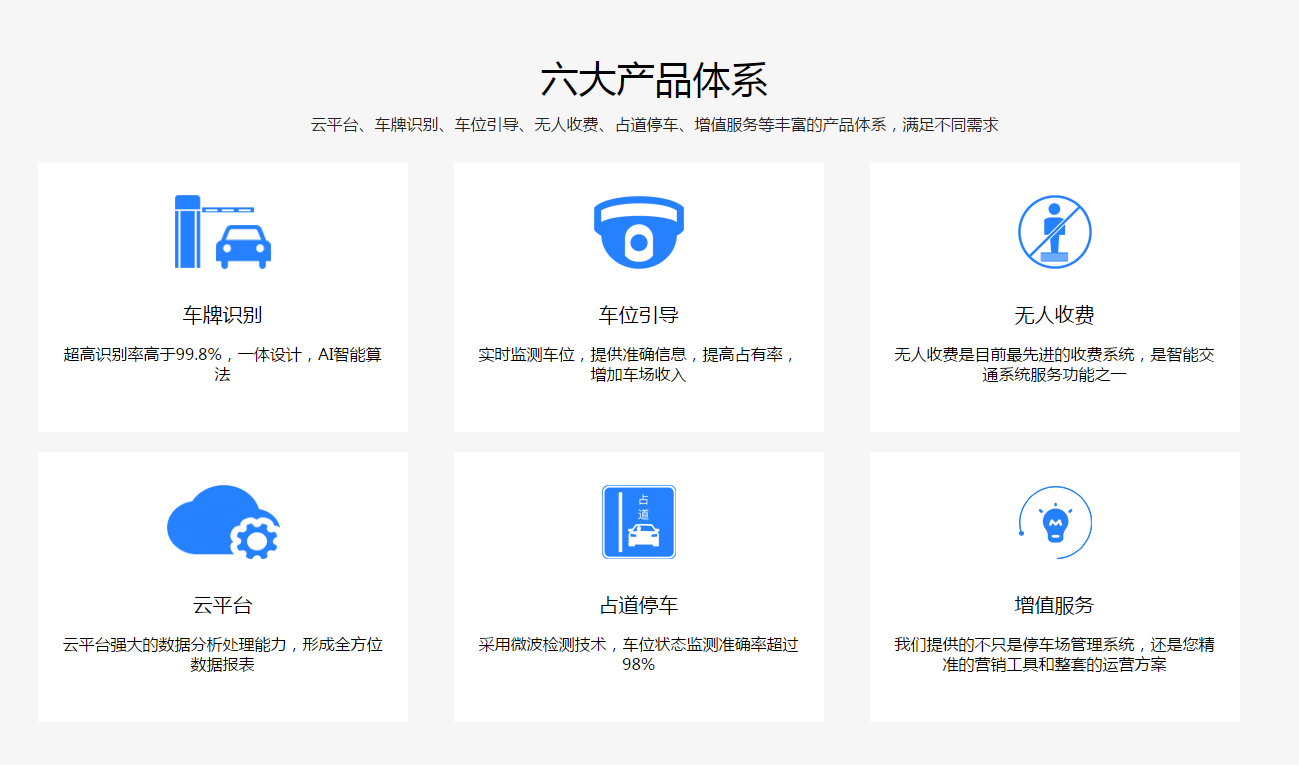Screen dimensions: 1299x765
Task: Click the crossed-out person icon for 无人收费
Action: (1054, 232)
